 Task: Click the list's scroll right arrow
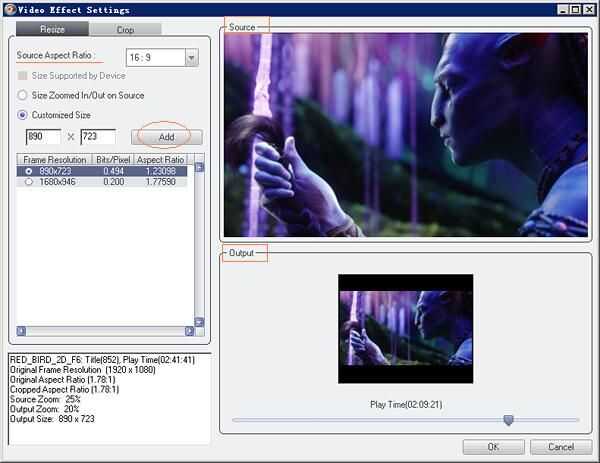pos(189,331)
